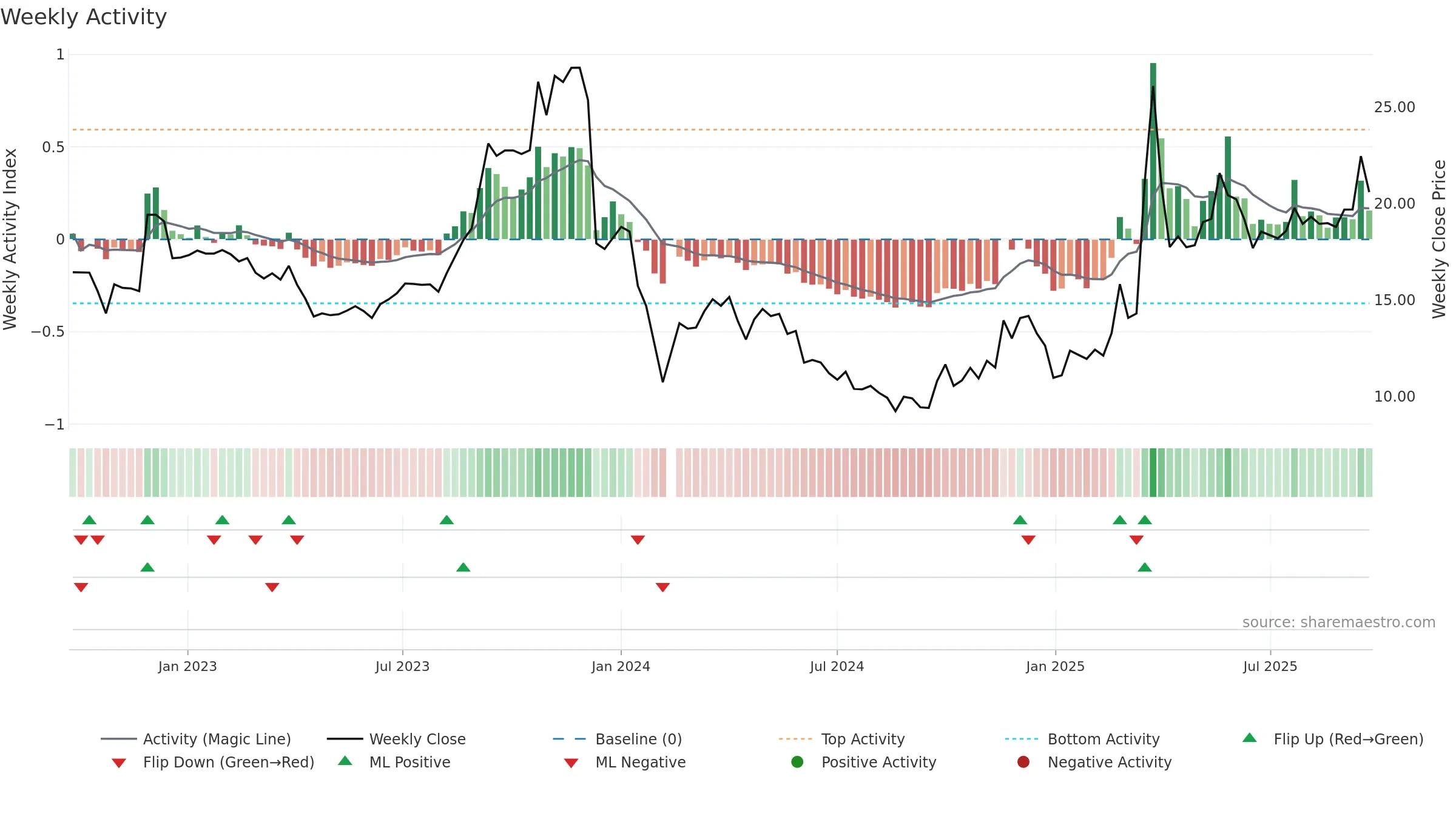1456x819 pixels.
Task: Click the 20.00 price tick label
Action: tap(1394, 203)
